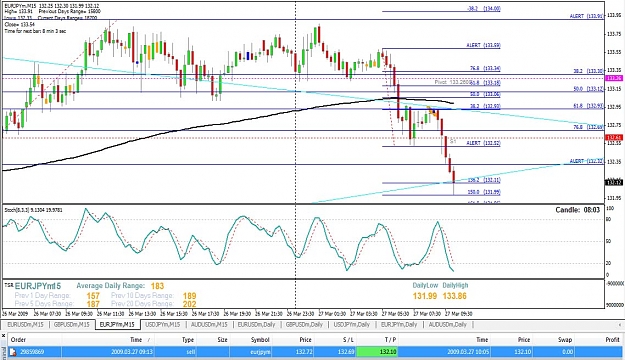Select order number 29859869 in the table
Image resolution: width=625 pixels, height=360 pixels.
pyautogui.click(x=32, y=352)
